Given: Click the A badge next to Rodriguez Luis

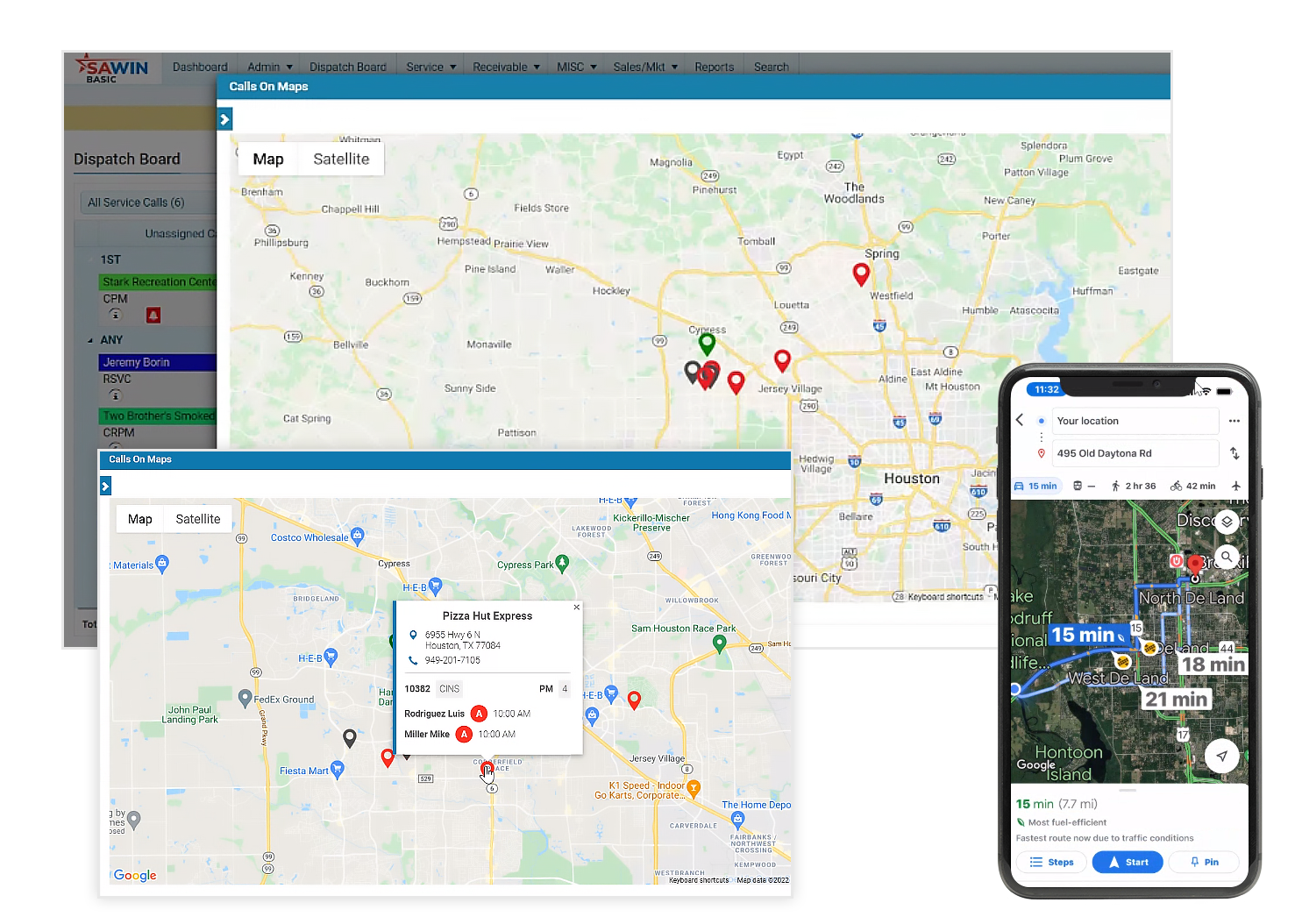Looking at the screenshot, I should pos(479,714).
